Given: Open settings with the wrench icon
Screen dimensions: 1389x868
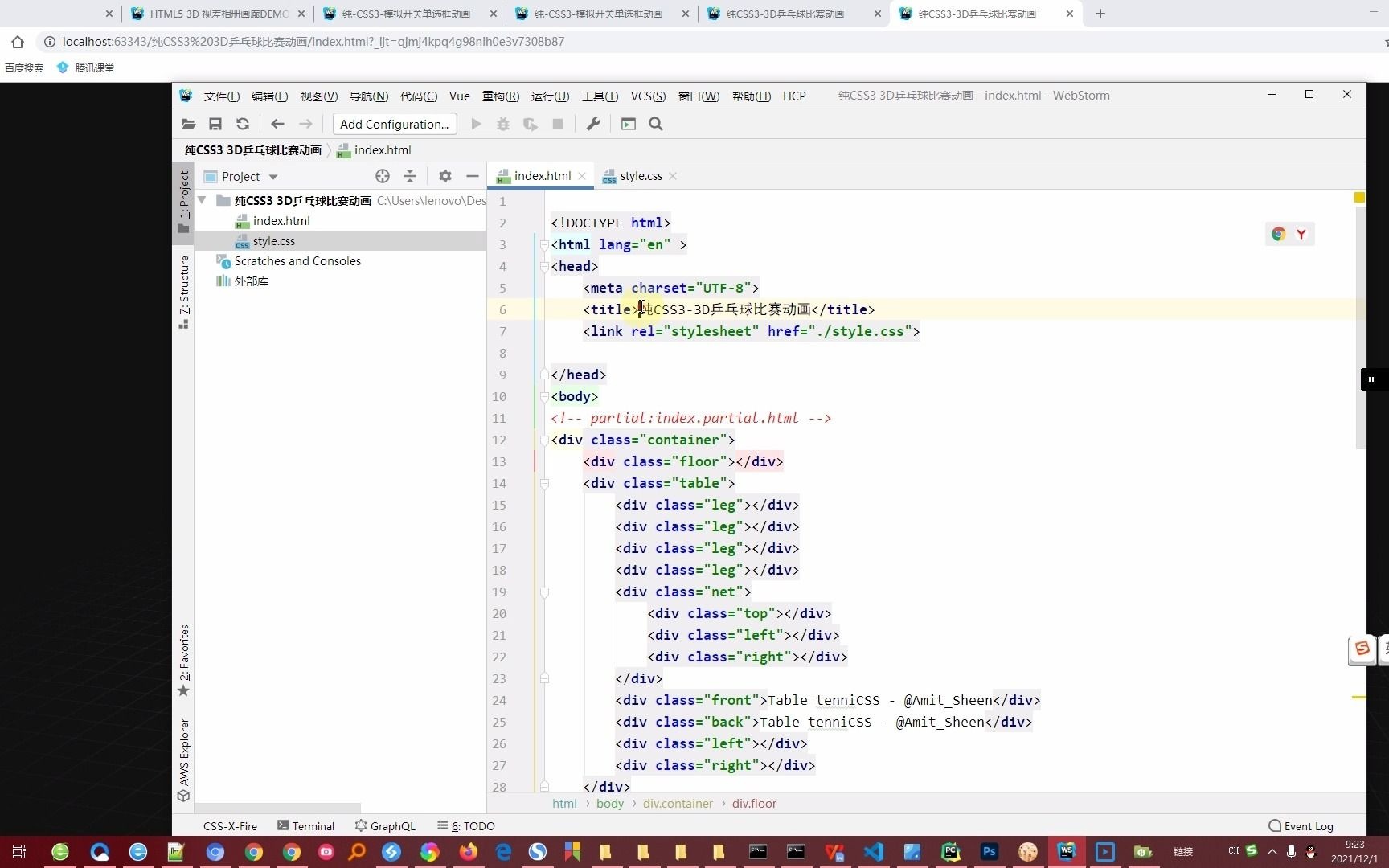Looking at the screenshot, I should 593,124.
